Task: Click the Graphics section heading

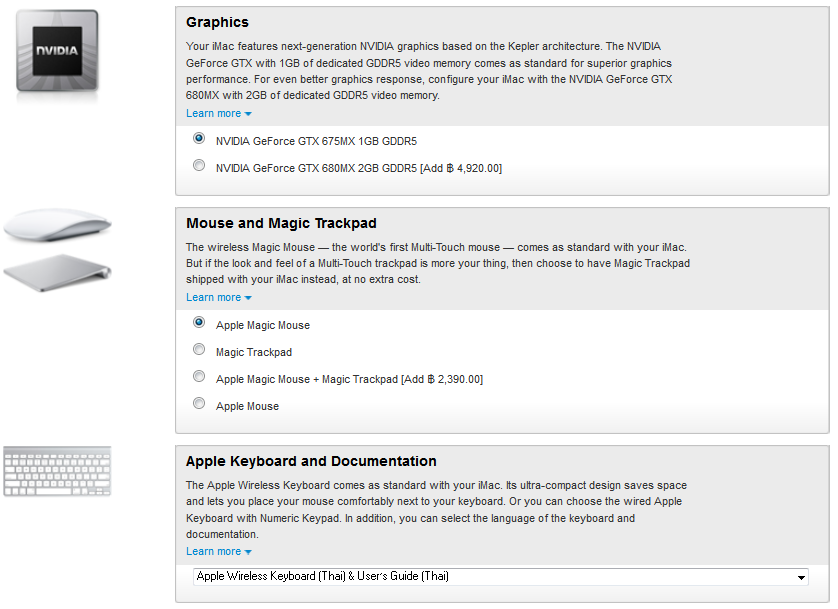Action: (217, 22)
